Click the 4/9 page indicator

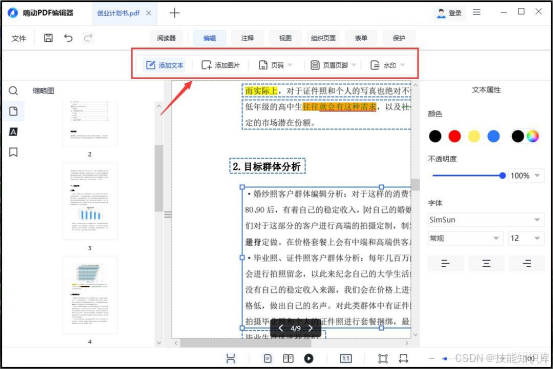click(x=296, y=328)
